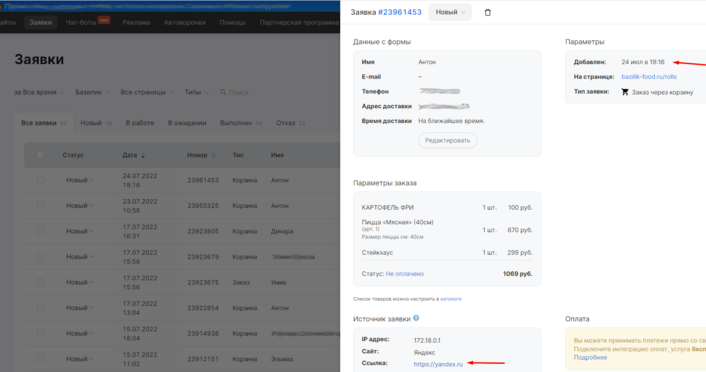Click the Статус column header

tap(73, 155)
